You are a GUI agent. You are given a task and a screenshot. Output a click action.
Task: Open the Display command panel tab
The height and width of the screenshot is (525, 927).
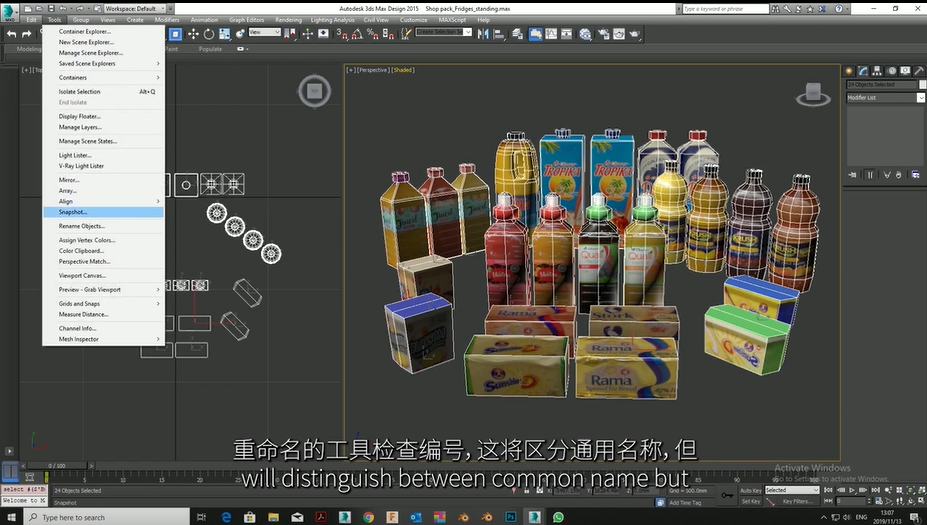point(905,71)
